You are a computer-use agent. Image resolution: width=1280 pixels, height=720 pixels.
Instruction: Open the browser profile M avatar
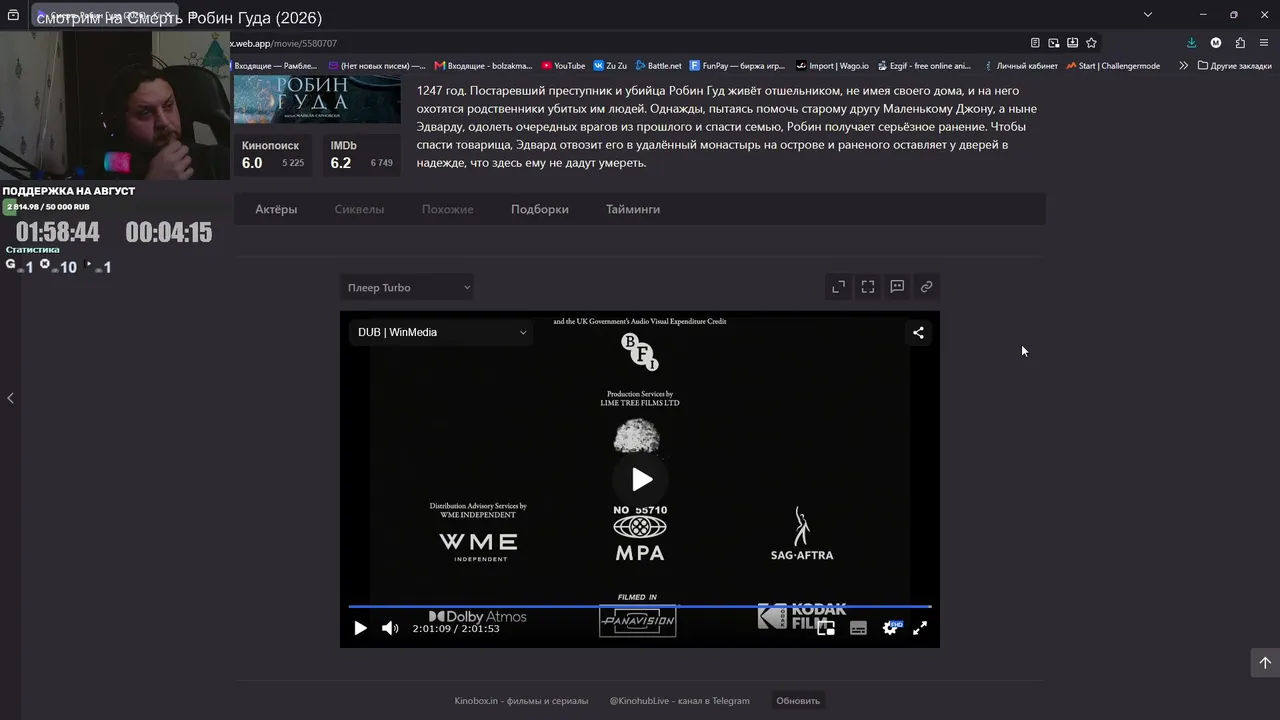(x=1216, y=43)
